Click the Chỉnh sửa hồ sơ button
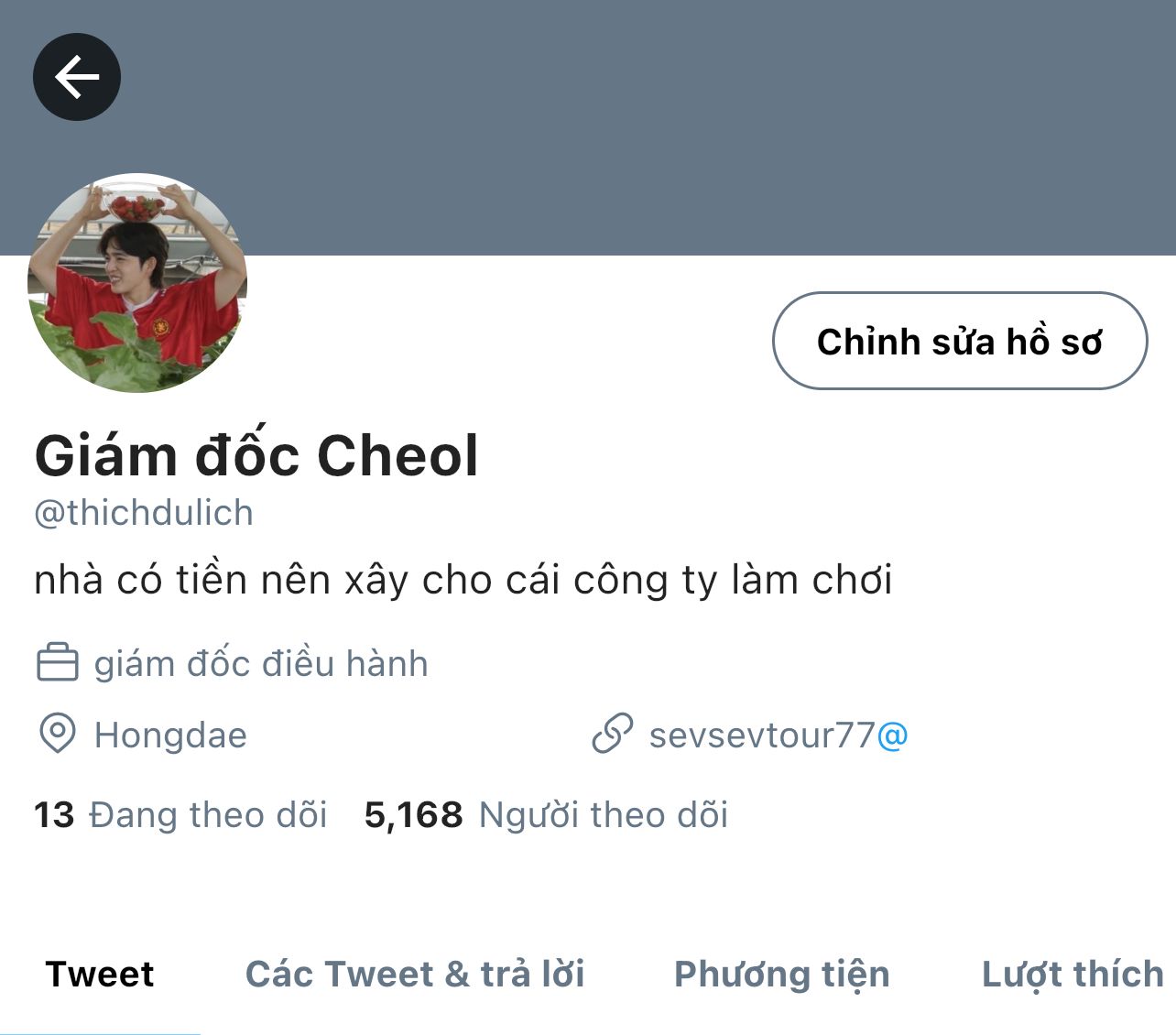The height and width of the screenshot is (1035, 1176). 960,341
